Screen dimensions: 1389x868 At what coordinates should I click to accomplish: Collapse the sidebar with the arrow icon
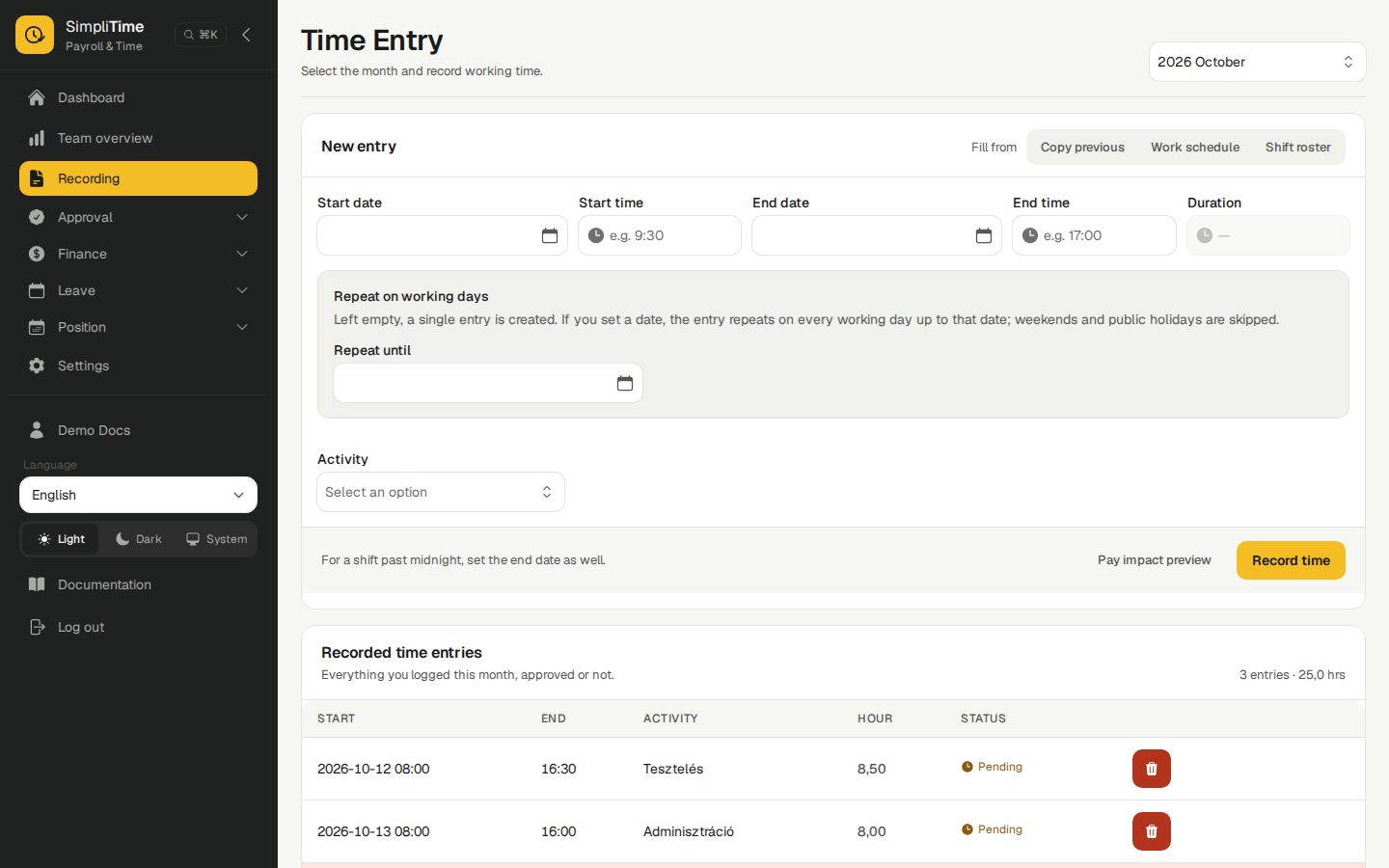[x=246, y=35]
